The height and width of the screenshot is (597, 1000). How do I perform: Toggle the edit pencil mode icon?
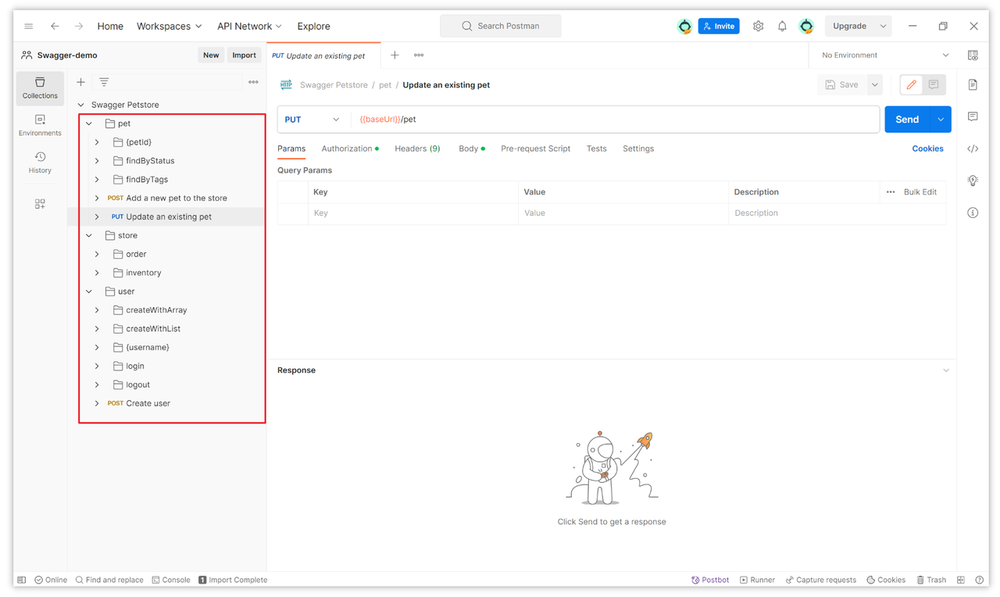[911, 85]
